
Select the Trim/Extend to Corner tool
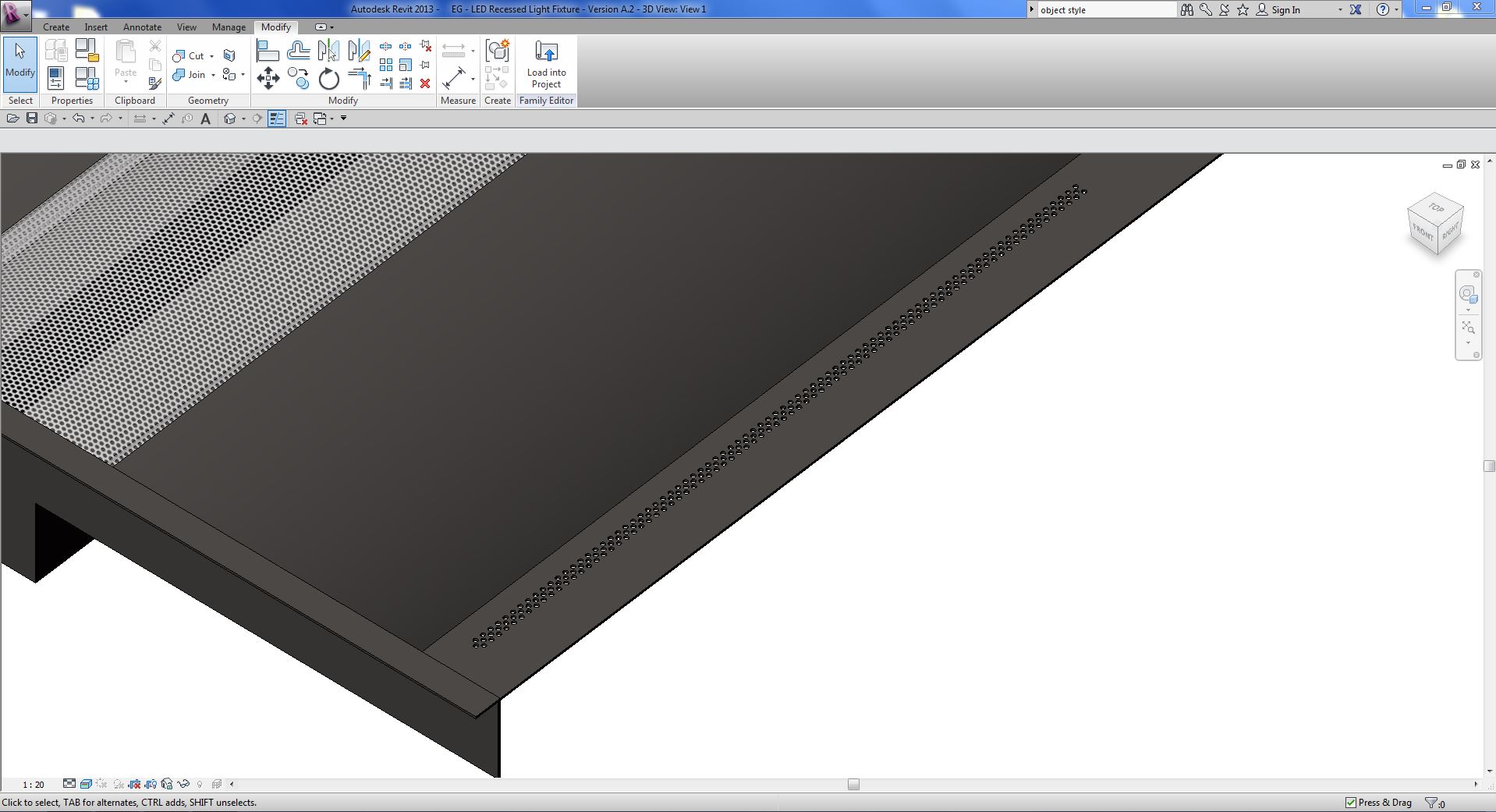pos(359,78)
